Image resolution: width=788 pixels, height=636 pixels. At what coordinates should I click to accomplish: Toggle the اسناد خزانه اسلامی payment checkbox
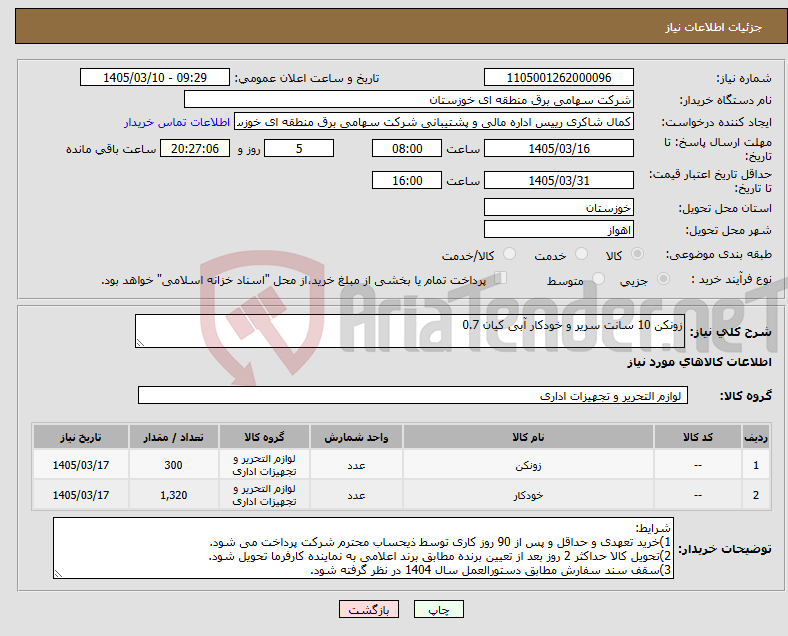(x=501, y=277)
